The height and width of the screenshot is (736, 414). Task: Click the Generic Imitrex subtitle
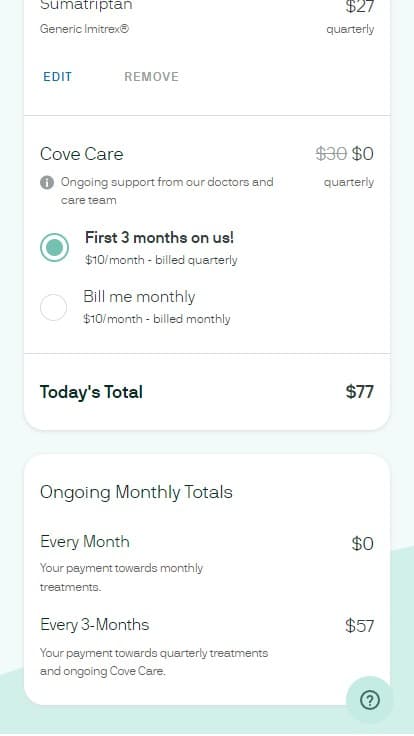(x=84, y=29)
